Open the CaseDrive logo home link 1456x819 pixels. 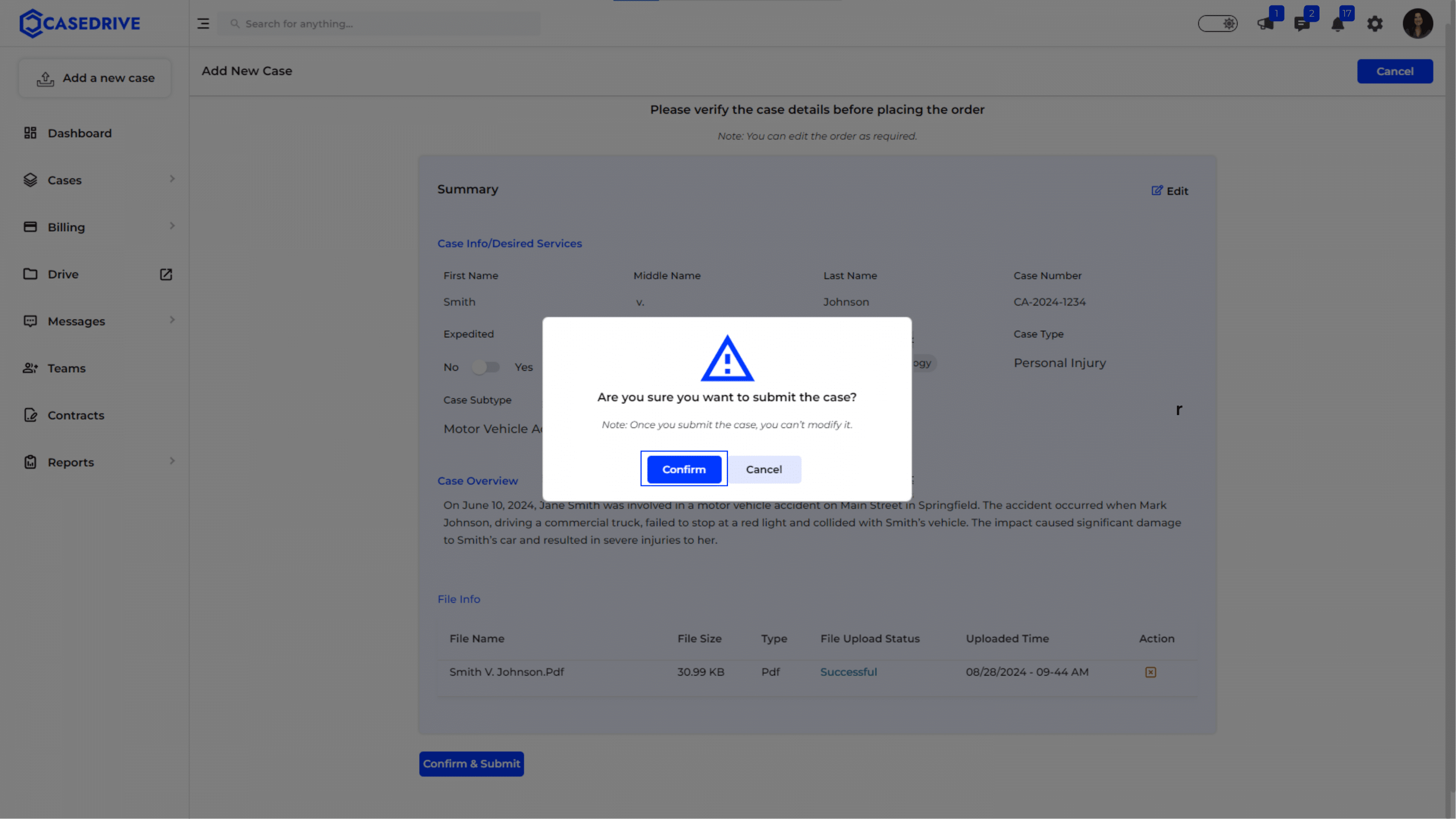(80, 23)
